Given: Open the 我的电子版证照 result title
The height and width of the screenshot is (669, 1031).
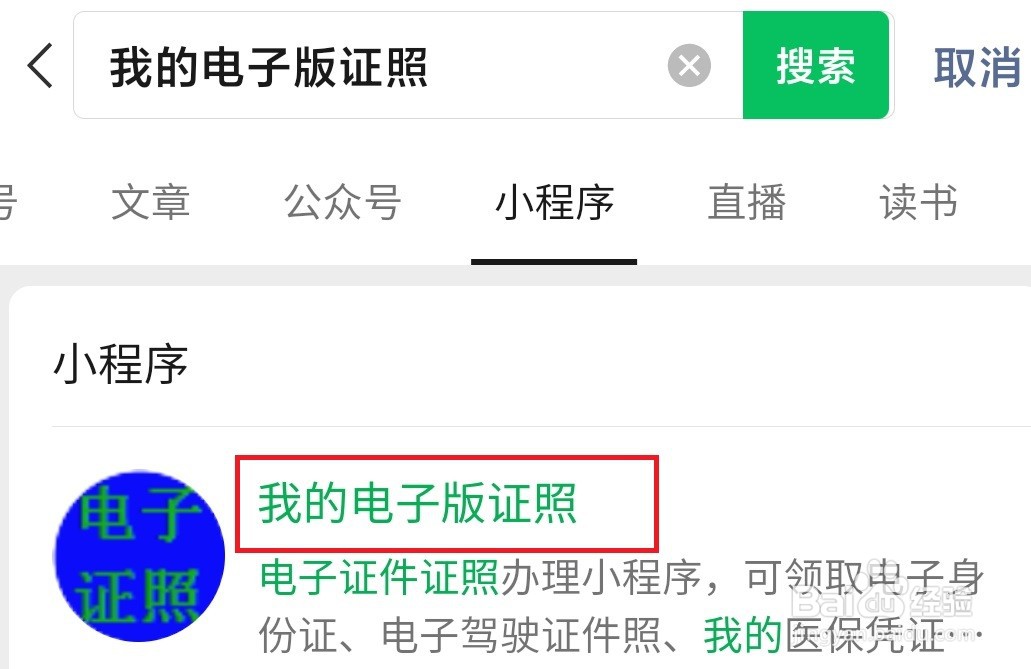Looking at the screenshot, I should [x=418, y=503].
